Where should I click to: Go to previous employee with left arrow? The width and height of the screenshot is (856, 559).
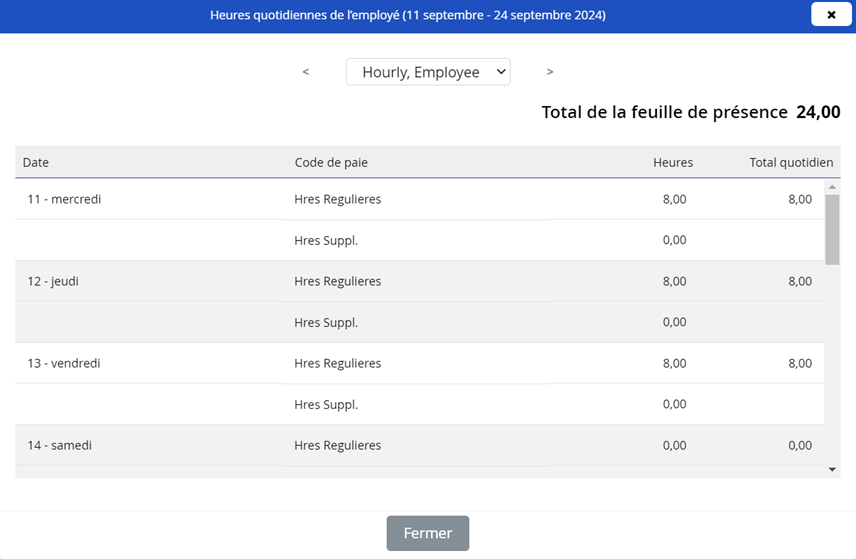(306, 72)
